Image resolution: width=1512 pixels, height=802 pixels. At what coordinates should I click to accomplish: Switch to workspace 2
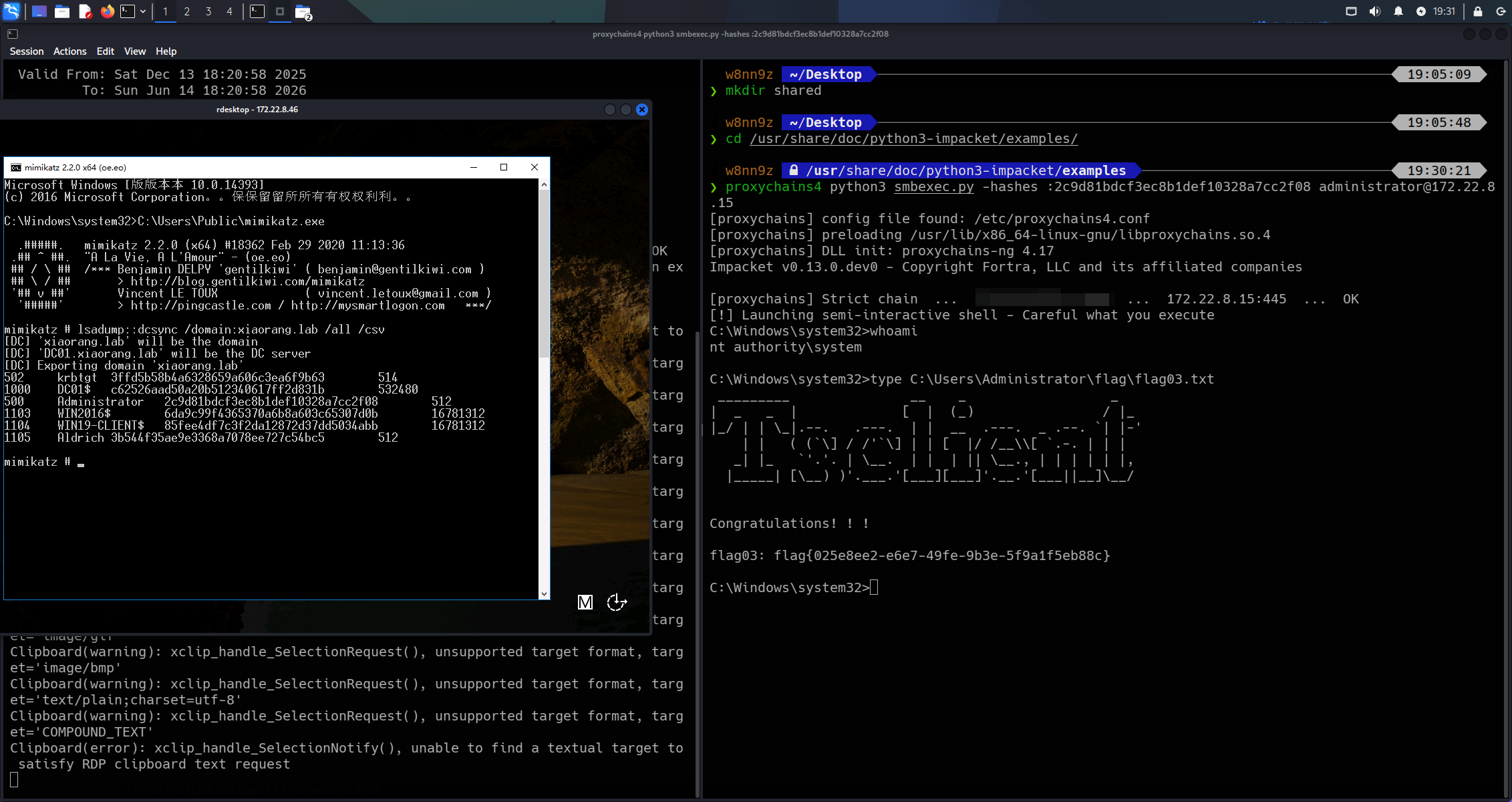(187, 11)
